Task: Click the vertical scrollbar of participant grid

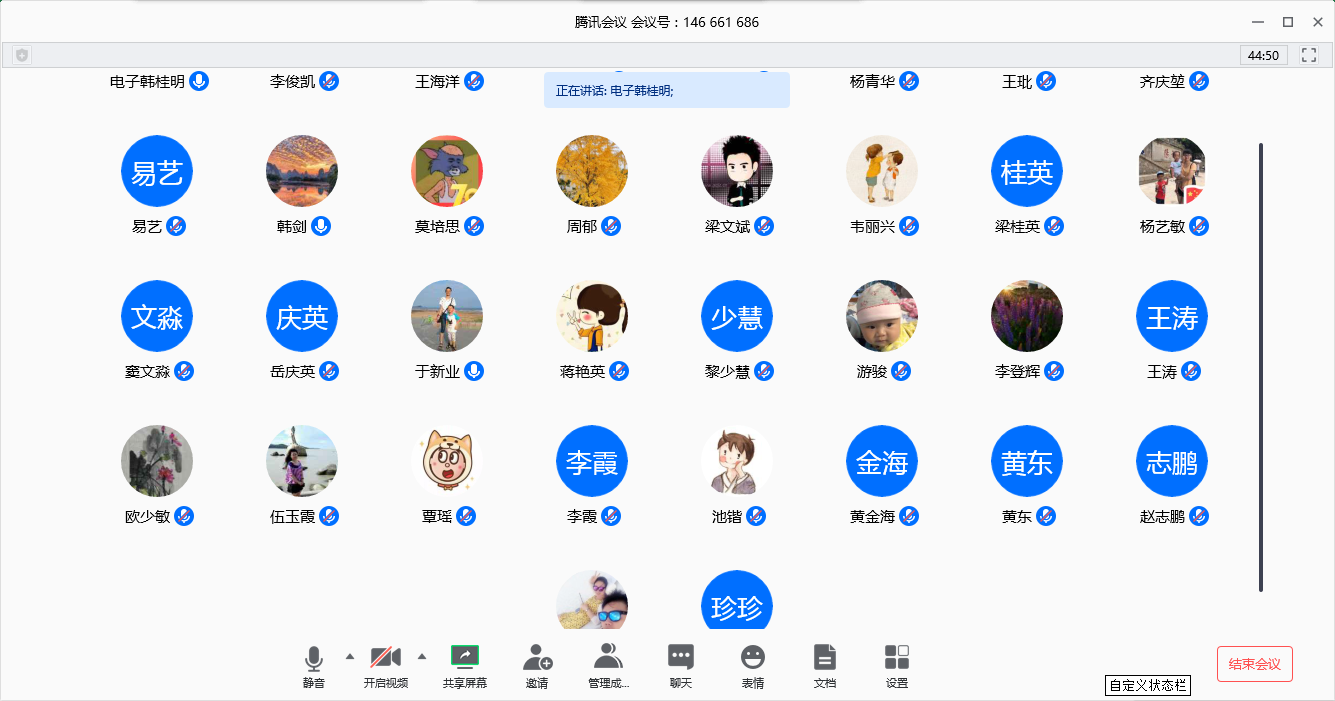Action: (x=1261, y=367)
